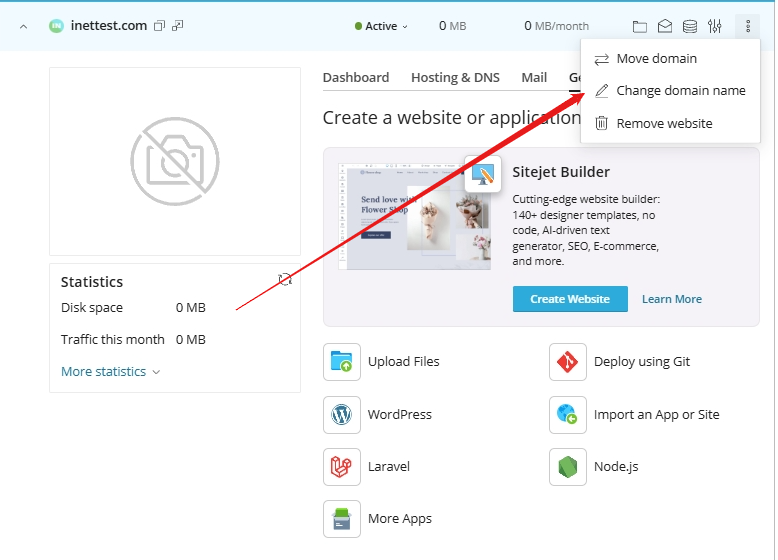
Task: Collapse the inettest.com domain row
Action: click(x=23, y=27)
